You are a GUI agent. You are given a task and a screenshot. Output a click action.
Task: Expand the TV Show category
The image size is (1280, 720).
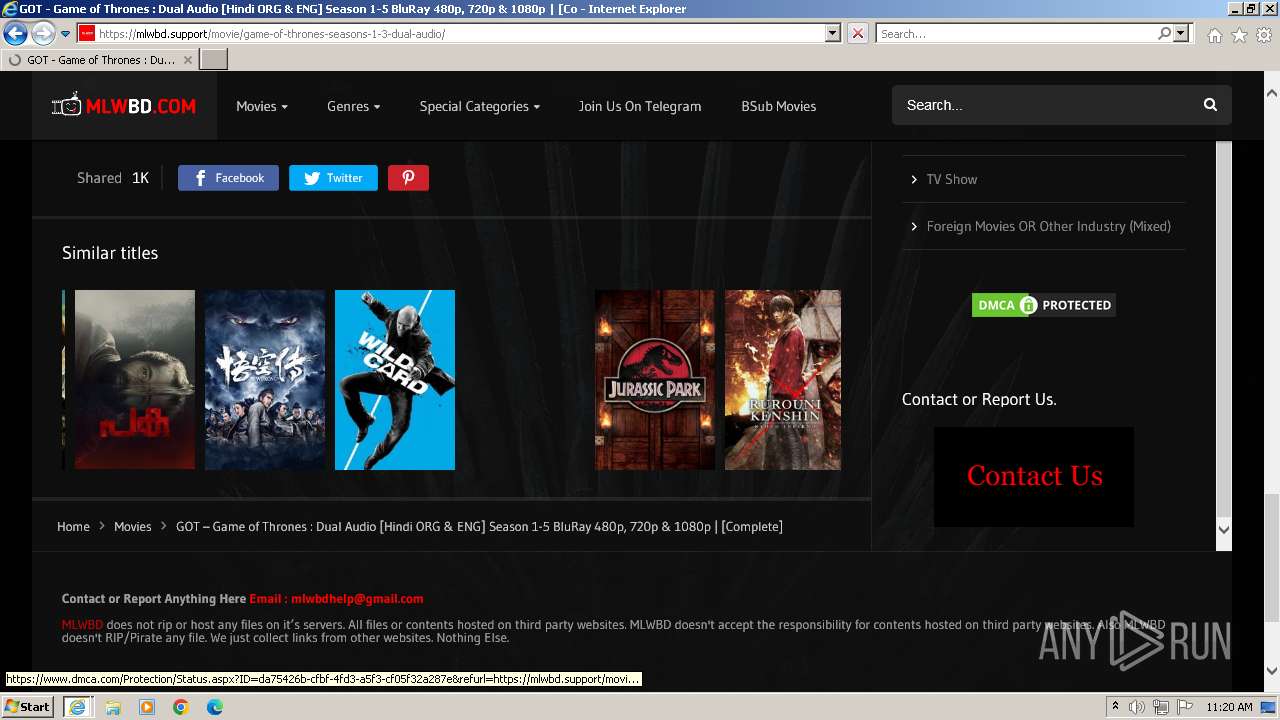coord(951,179)
